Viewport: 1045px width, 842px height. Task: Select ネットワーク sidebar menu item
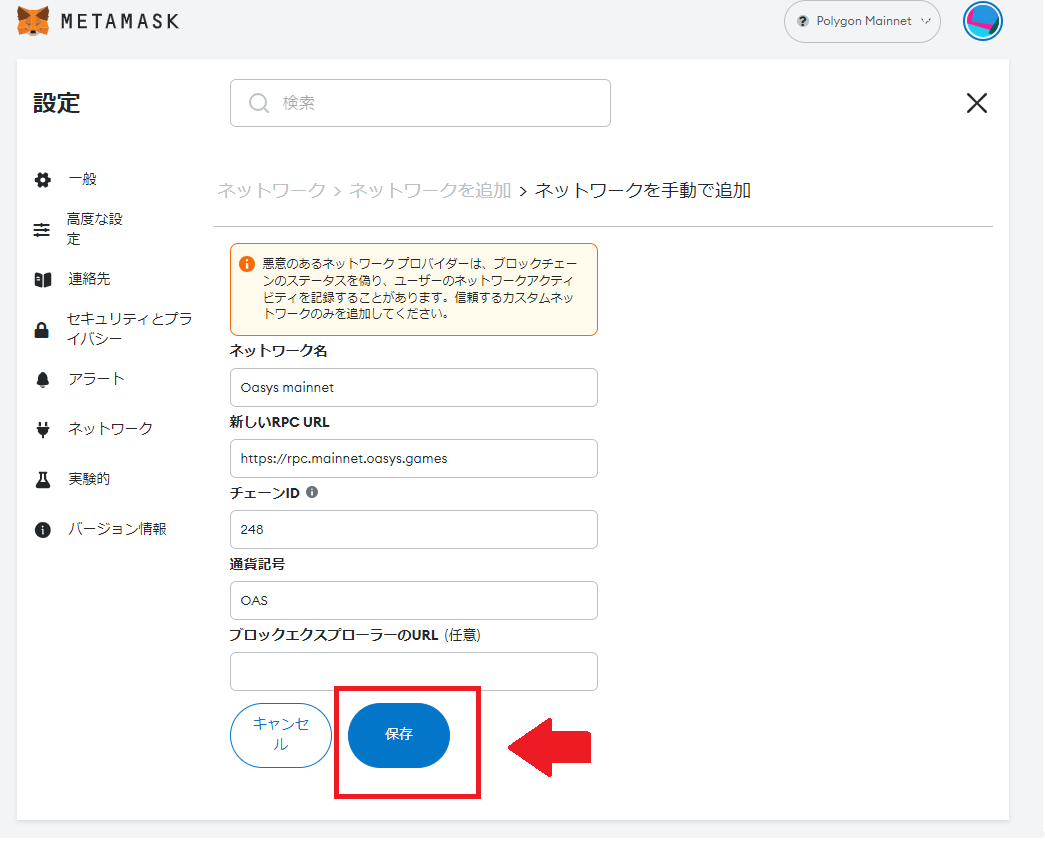(x=111, y=429)
